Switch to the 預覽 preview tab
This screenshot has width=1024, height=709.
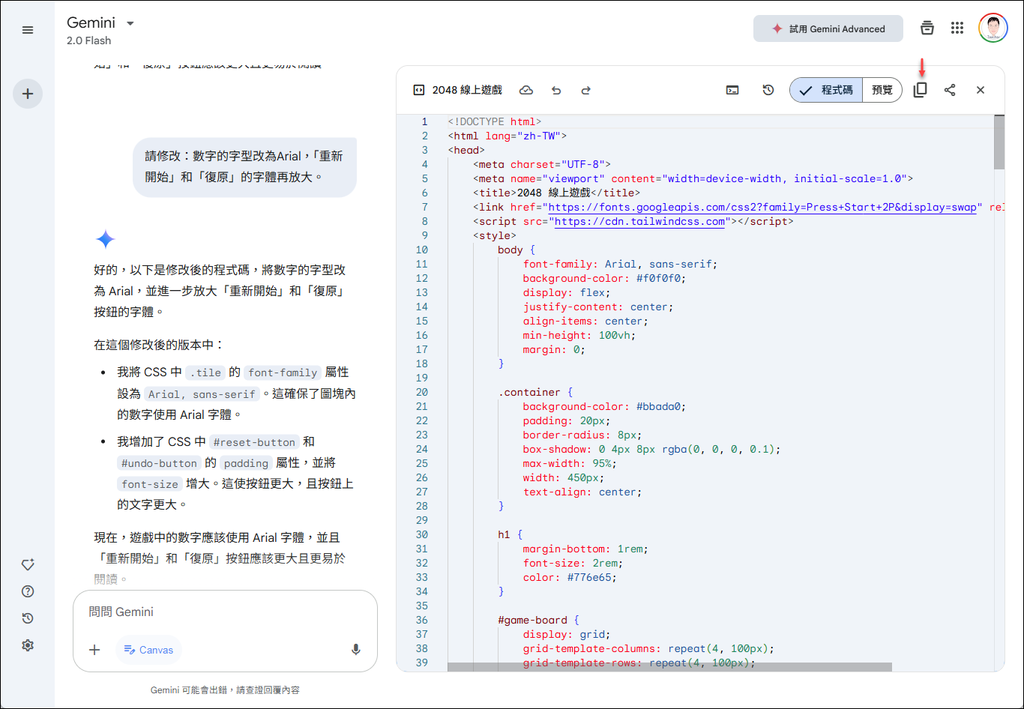tap(882, 90)
